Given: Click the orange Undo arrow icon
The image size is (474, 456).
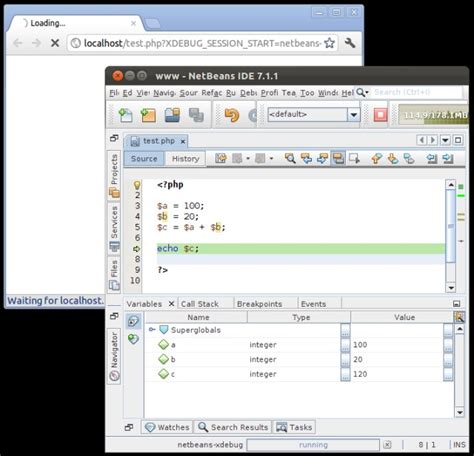Looking at the screenshot, I should tap(232, 115).
